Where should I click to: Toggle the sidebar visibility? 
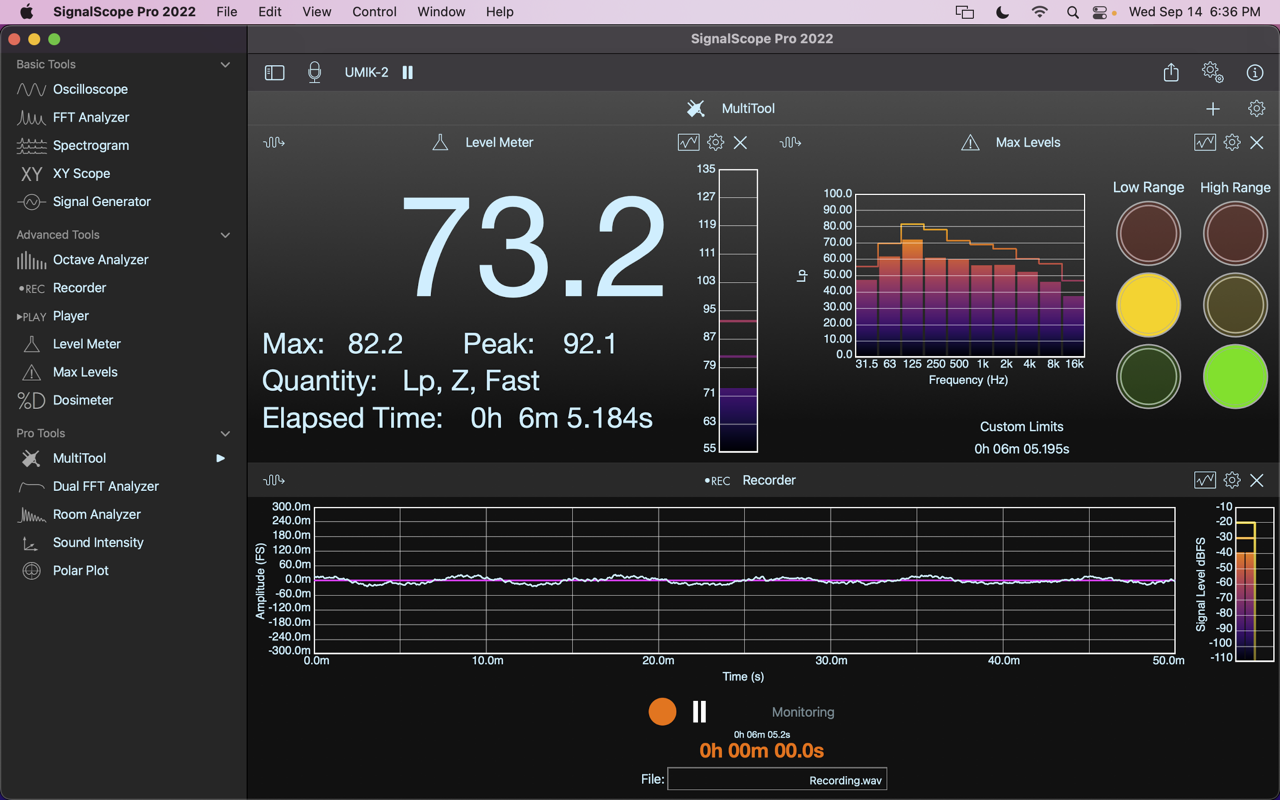(x=274, y=72)
